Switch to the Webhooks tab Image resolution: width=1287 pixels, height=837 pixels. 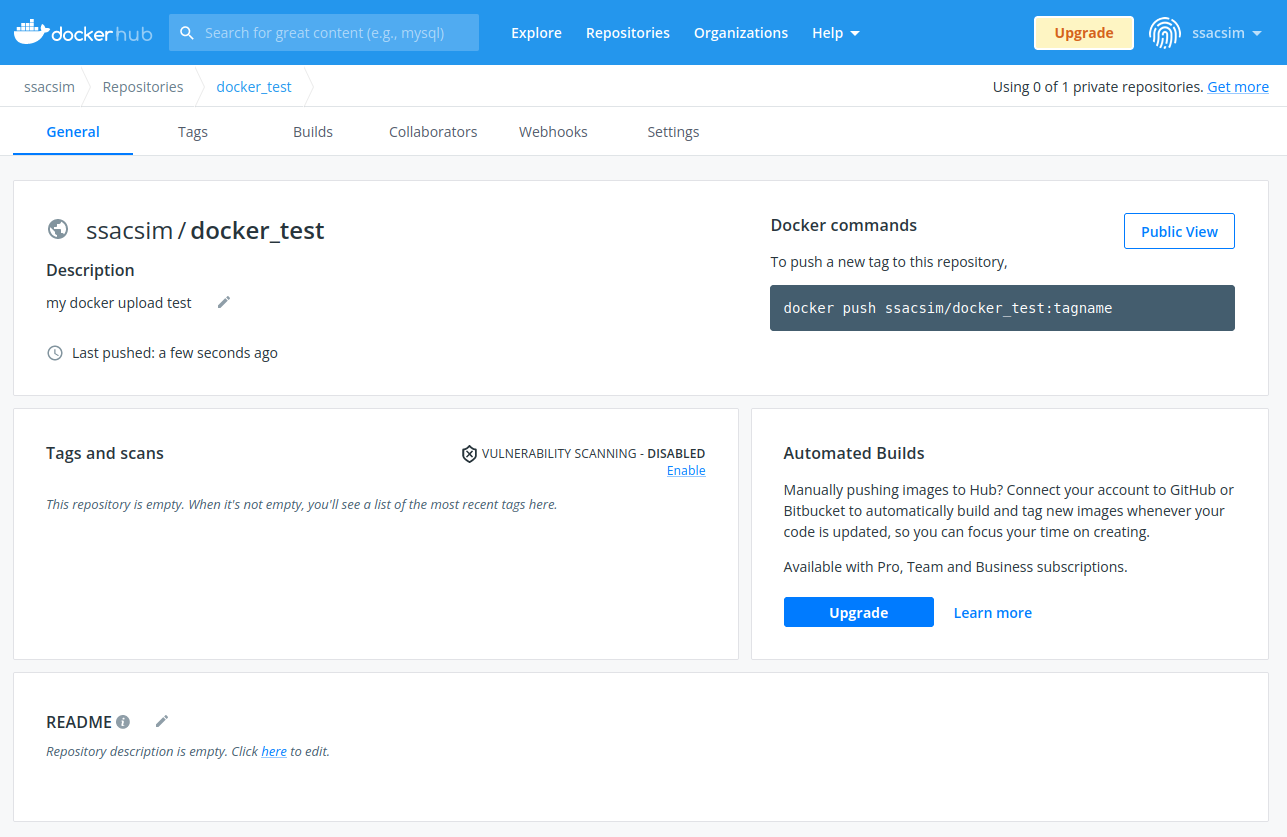click(553, 132)
